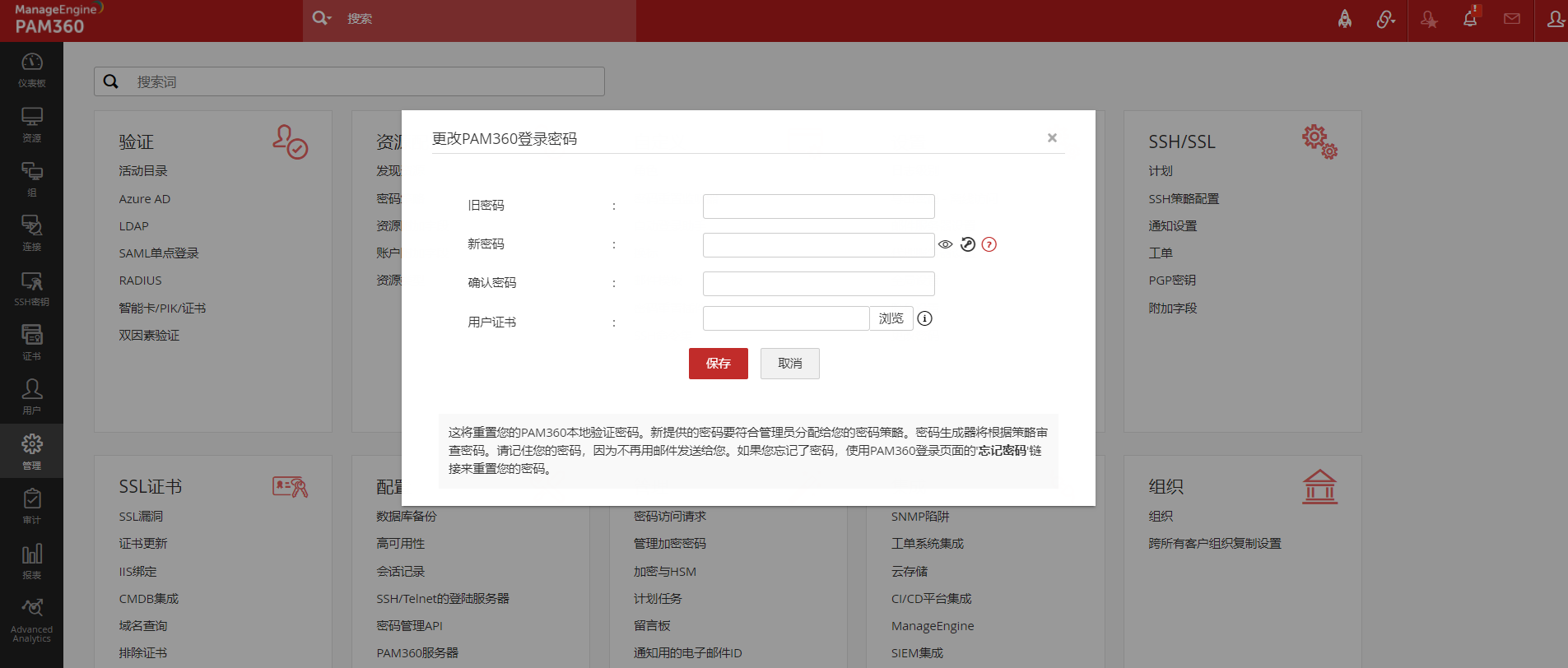Click the info icon next to Browse (浏览)

pos(925,318)
